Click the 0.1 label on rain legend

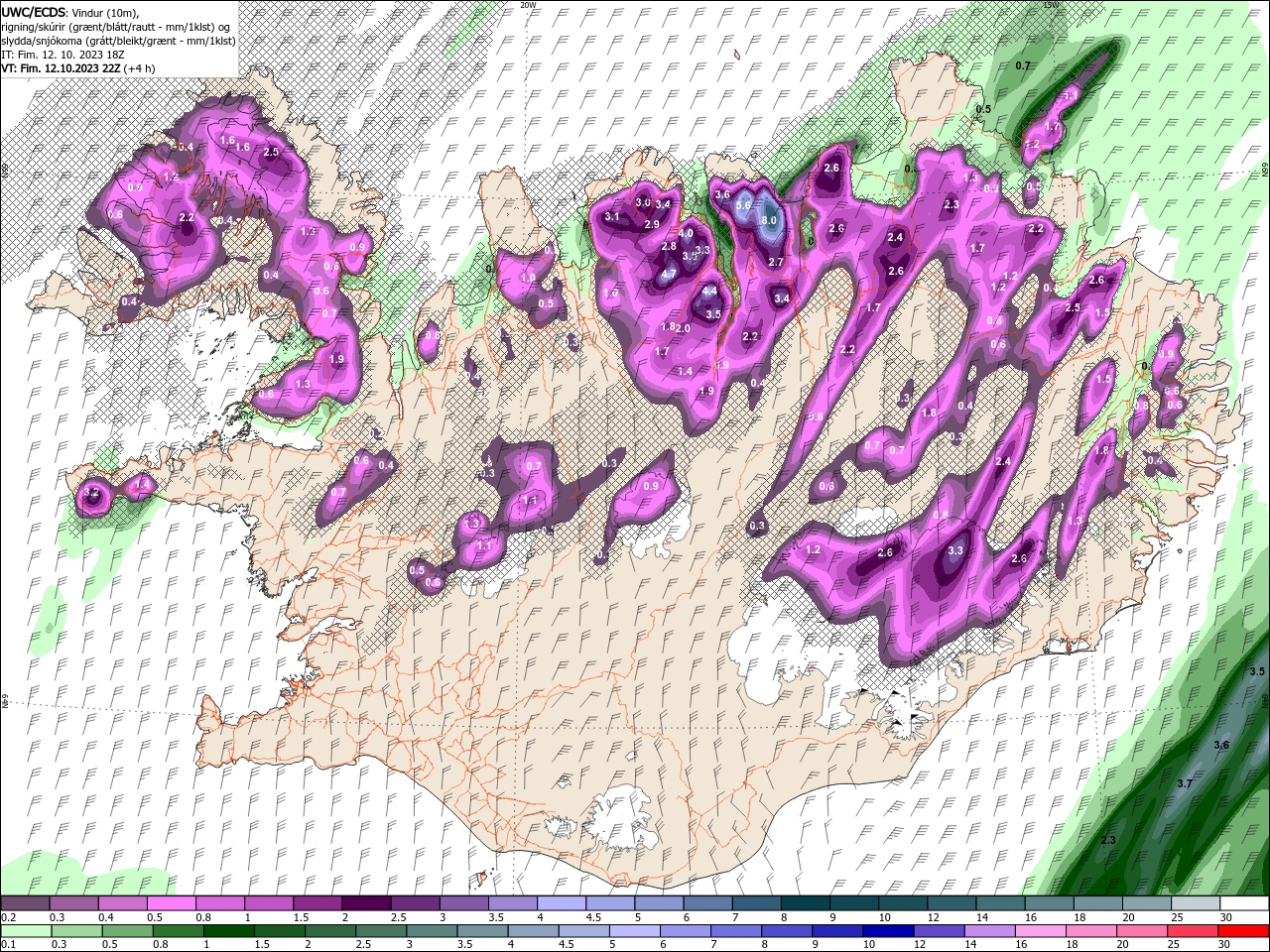point(8,944)
